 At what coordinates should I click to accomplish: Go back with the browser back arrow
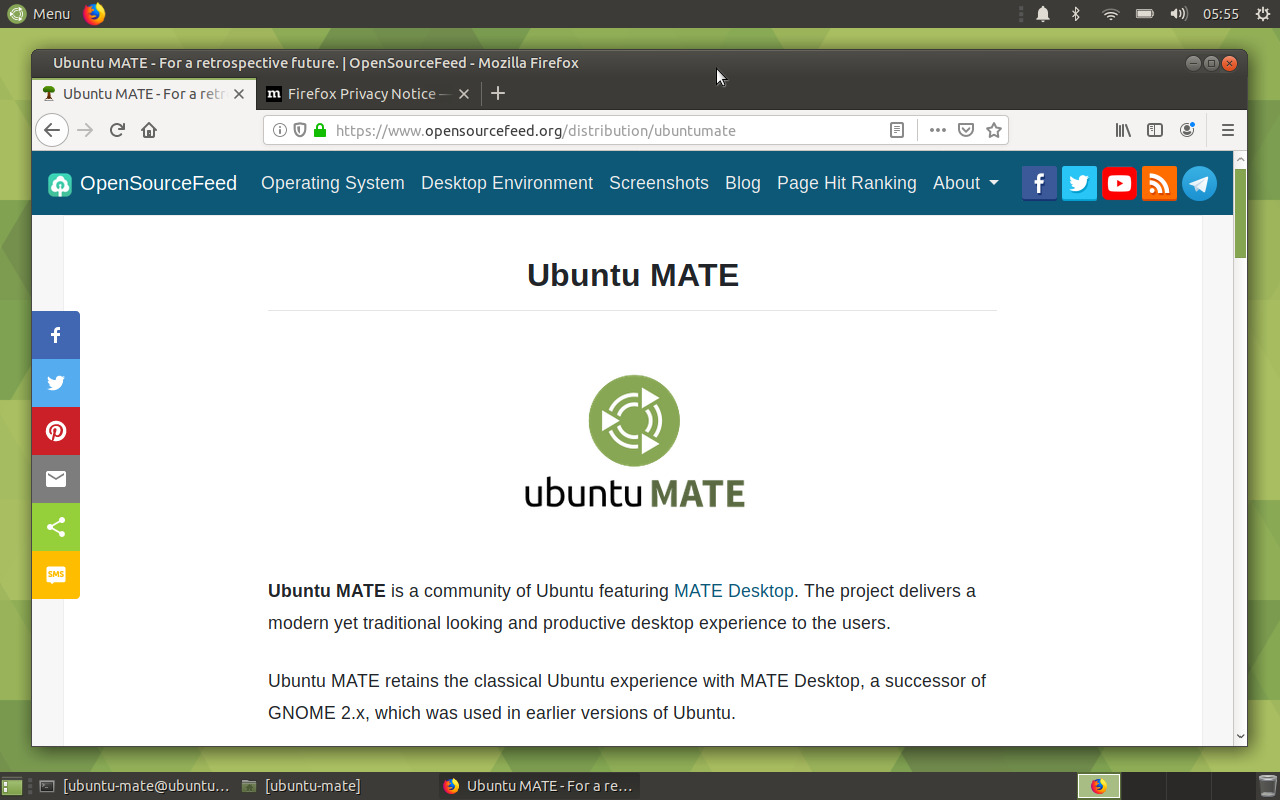coord(52,130)
